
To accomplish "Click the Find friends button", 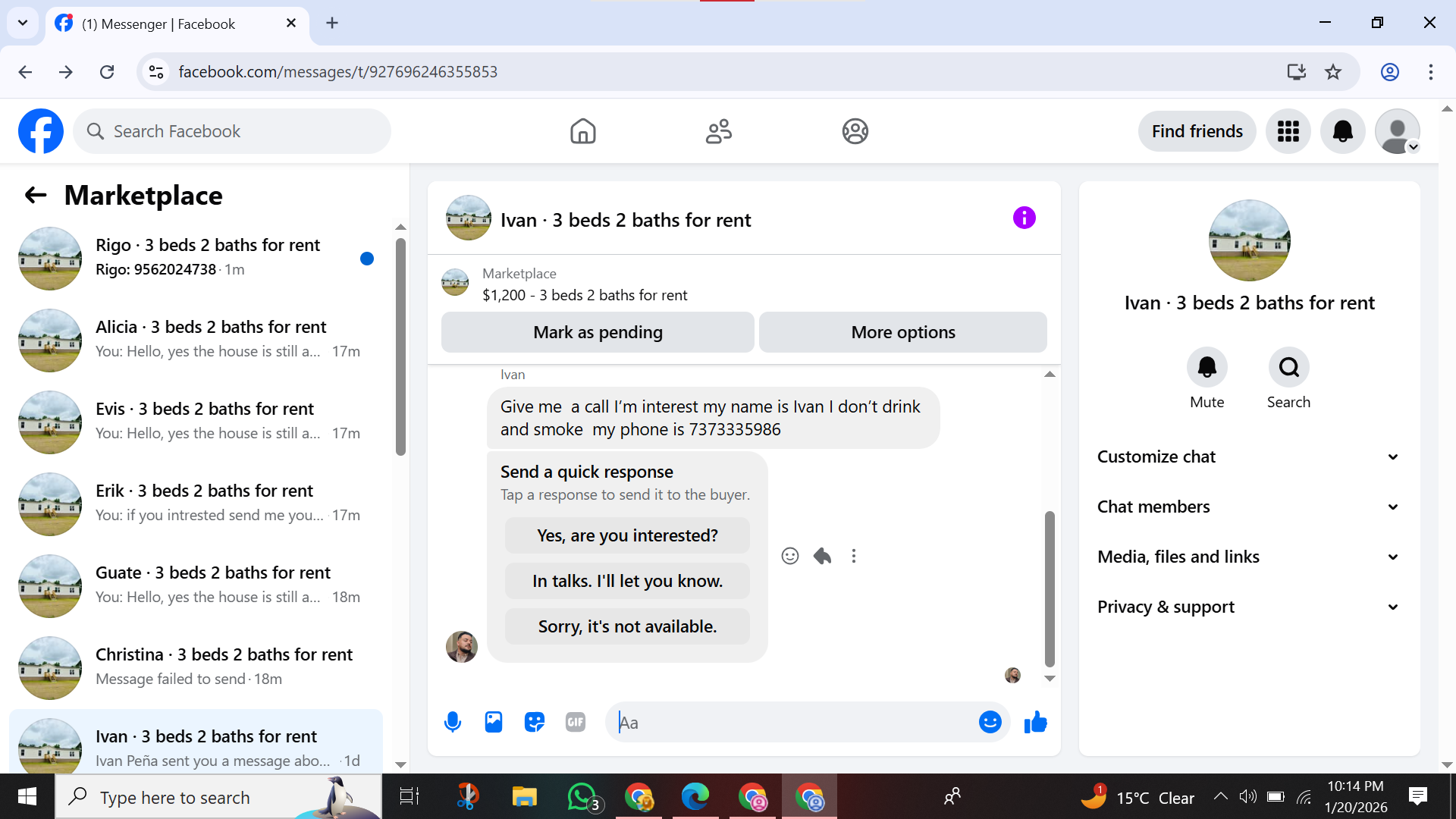I will click(1197, 131).
